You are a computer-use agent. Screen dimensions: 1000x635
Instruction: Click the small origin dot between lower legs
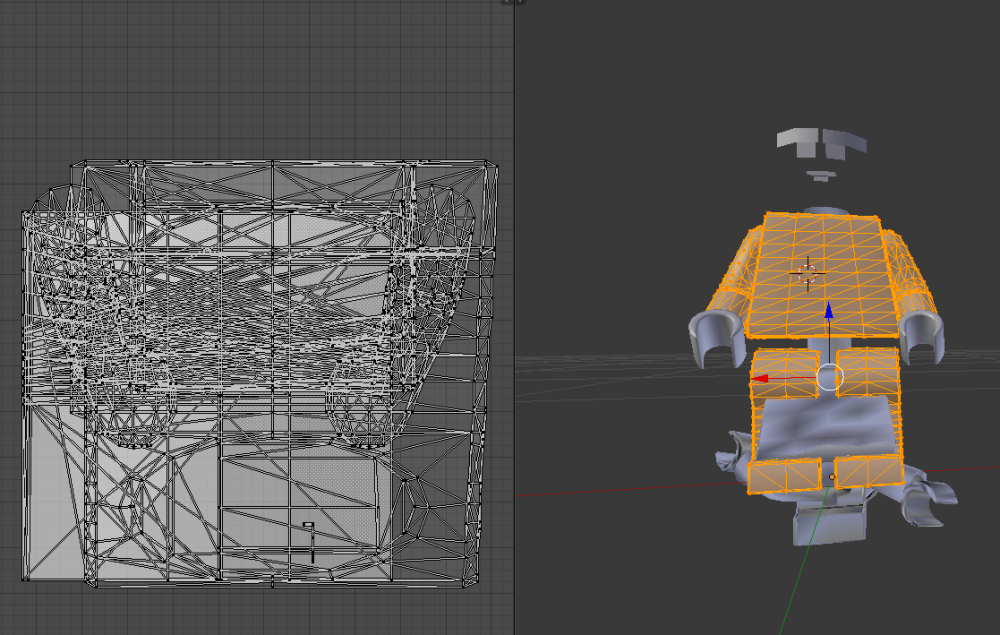click(832, 478)
